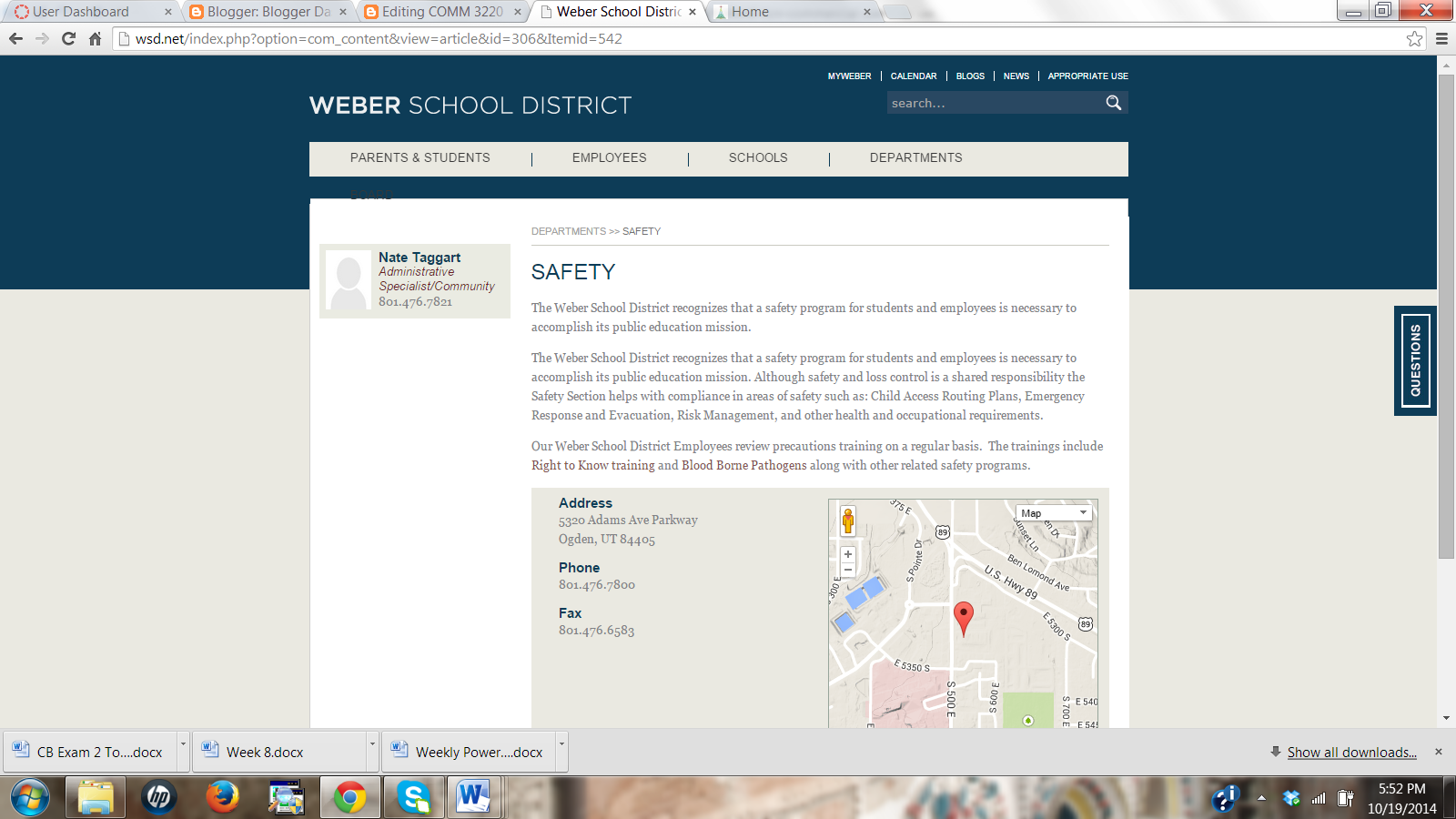1456x819 pixels.
Task: Click the scrollbar down arrow
Action: (1446, 718)
